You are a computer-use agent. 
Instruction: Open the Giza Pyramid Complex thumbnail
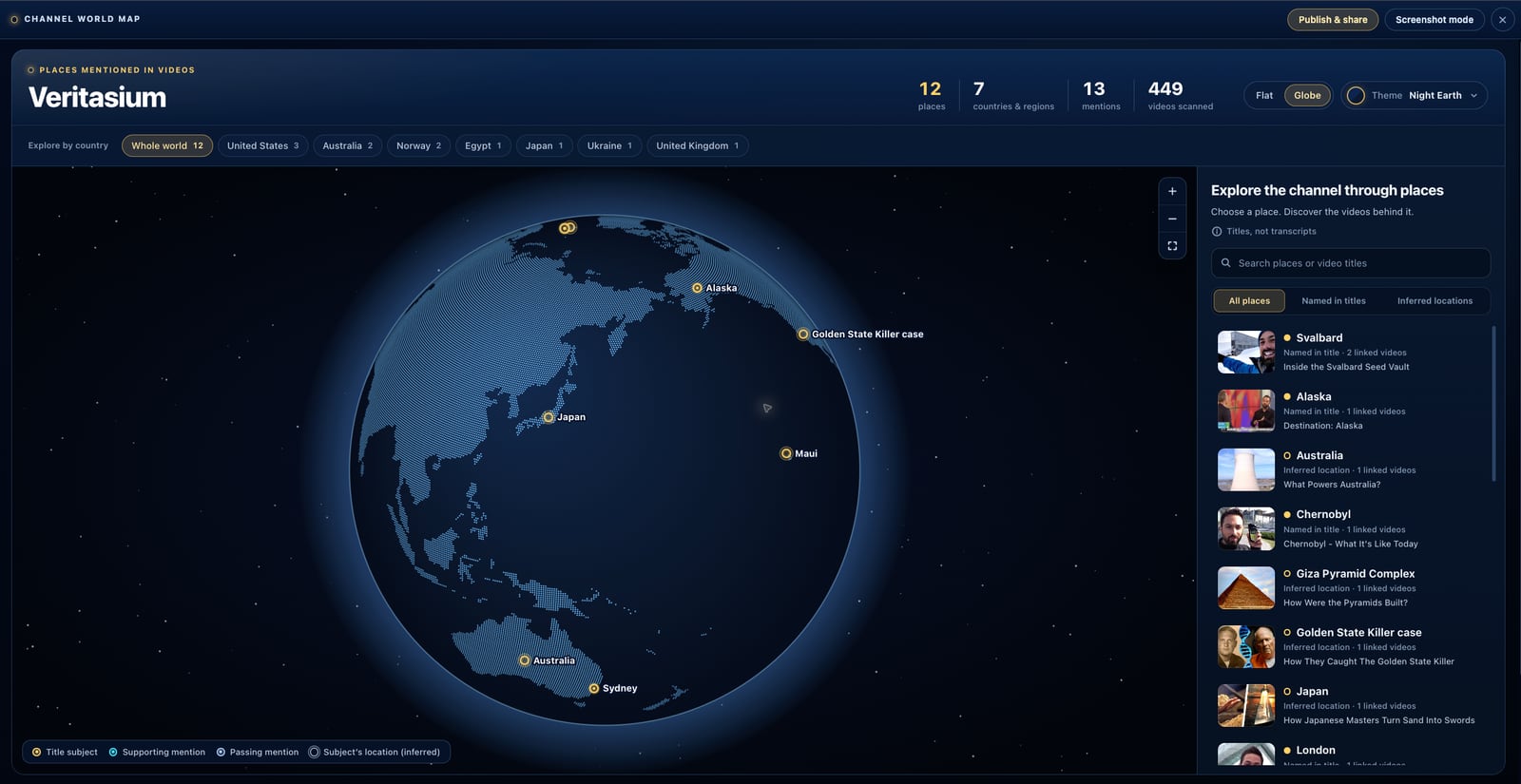(x=1246, y=587)
